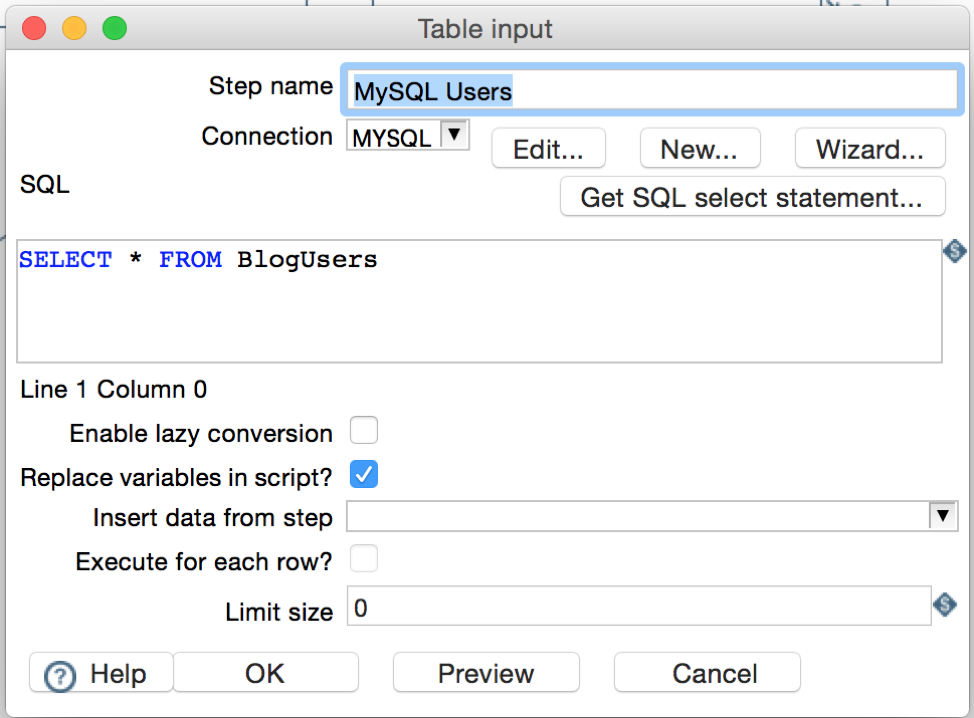Click the Insert data from step combo field
Image resolution: width=974 pixels, height=718 pixels.
pyautogui.click(x=652, y=516)
